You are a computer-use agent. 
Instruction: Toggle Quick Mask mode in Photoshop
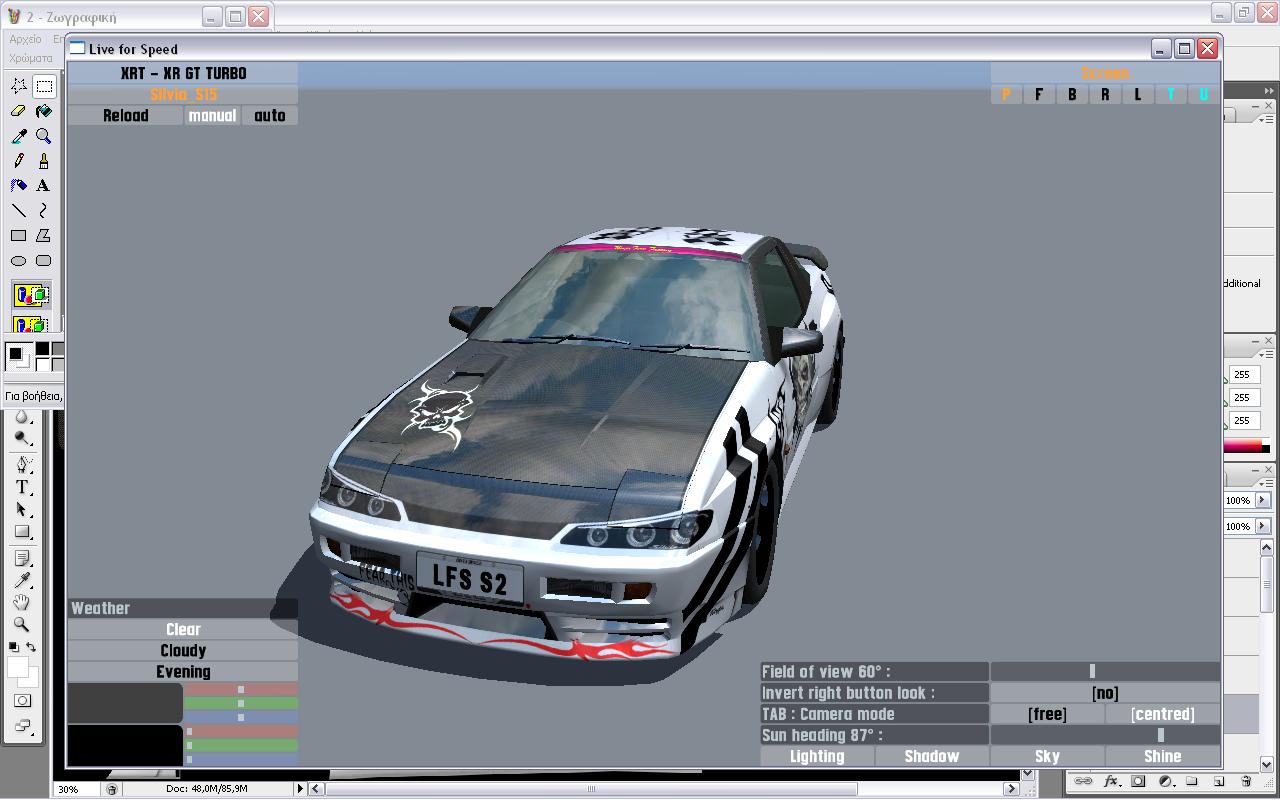22,702
